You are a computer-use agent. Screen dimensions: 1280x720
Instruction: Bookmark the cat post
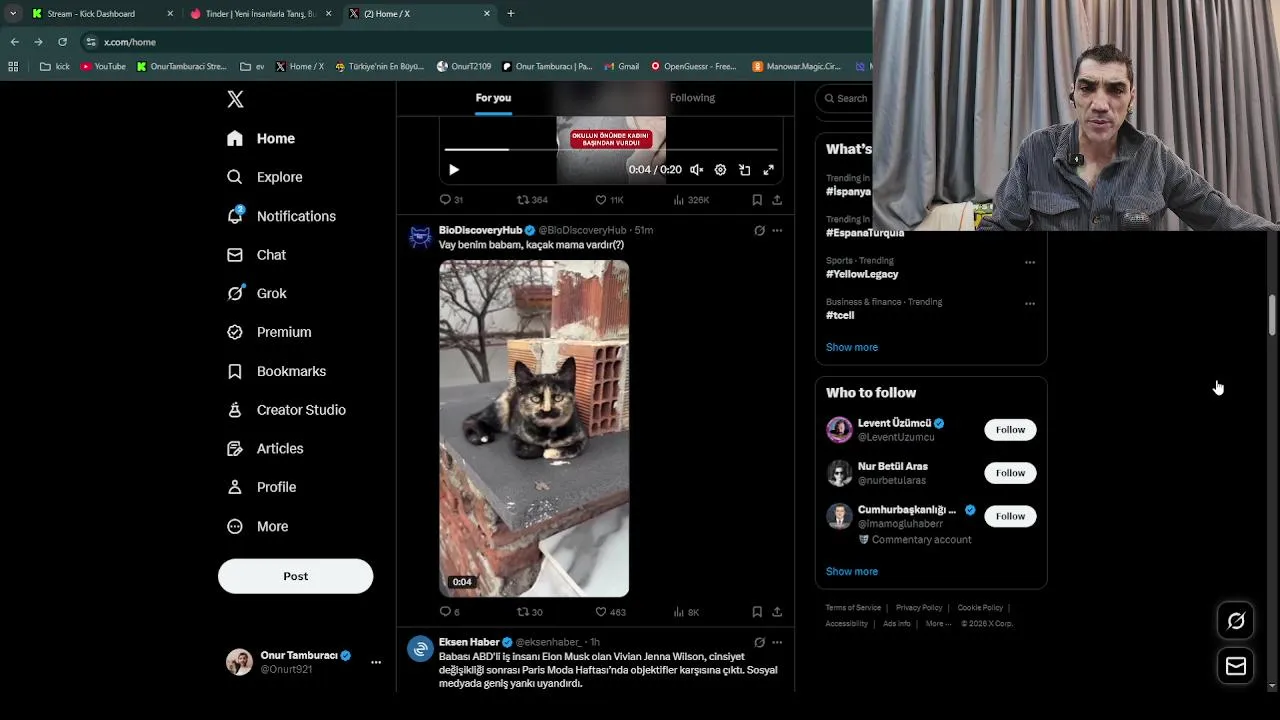pos(757,612)
